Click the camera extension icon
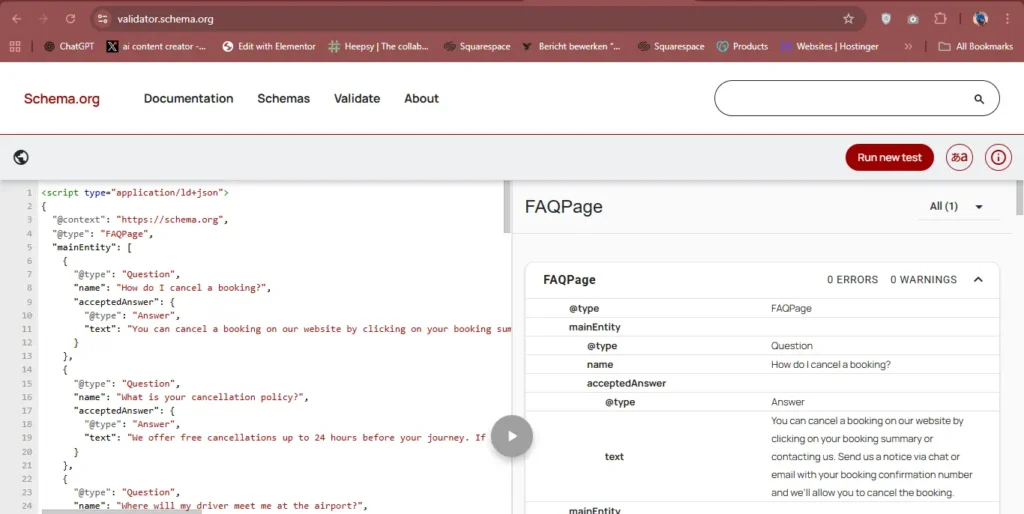Image resolution: width=1024 pixels, height=514 pixels. [x=913, y=19]
